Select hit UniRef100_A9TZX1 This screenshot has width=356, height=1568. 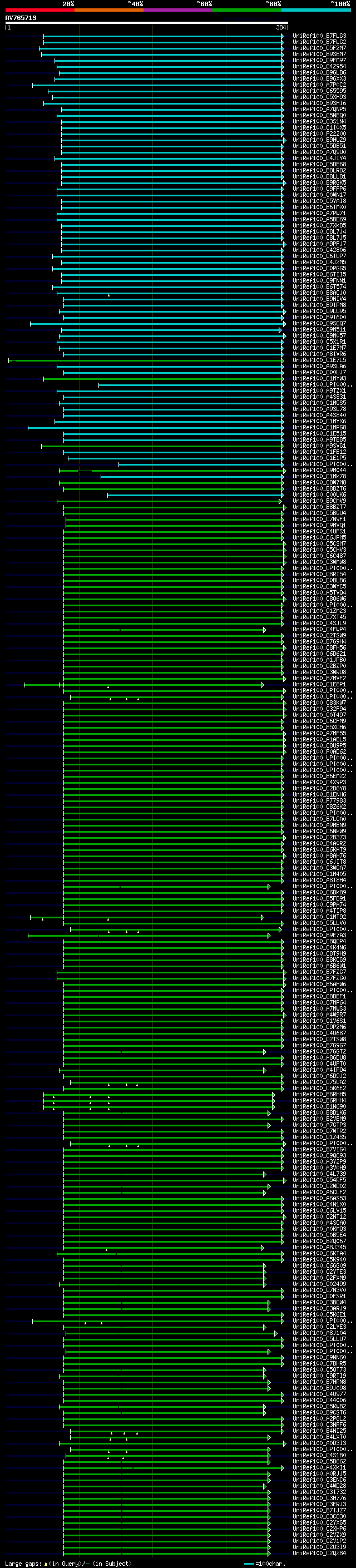click(x=319, y=390)
